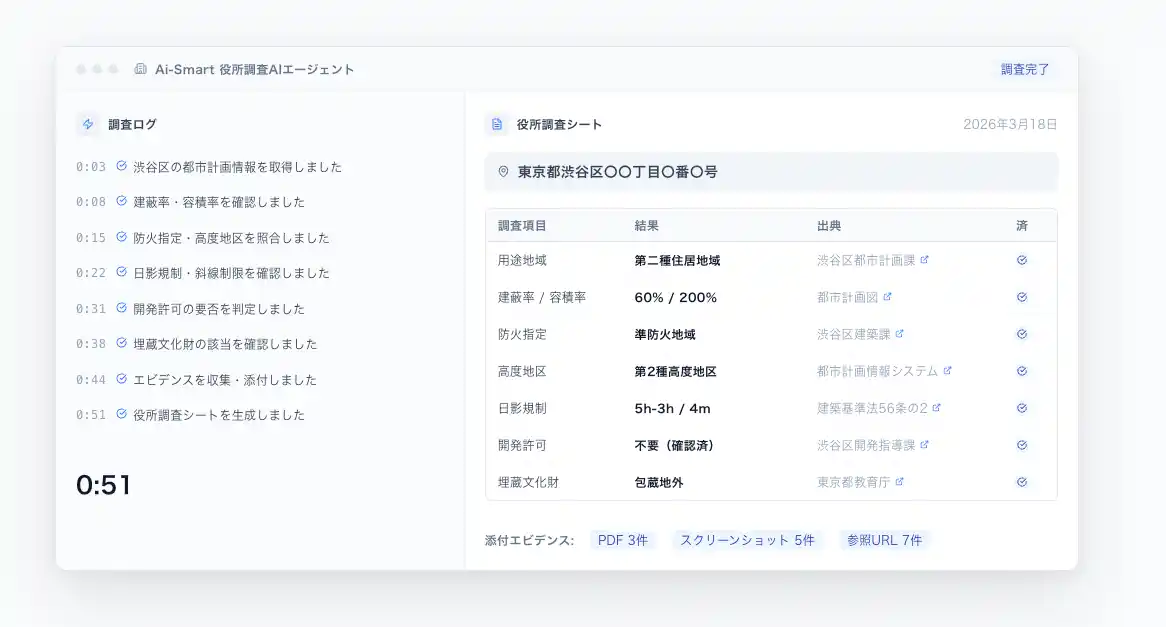Toggle the completed check for 用途地域 row

(1022, 260)
